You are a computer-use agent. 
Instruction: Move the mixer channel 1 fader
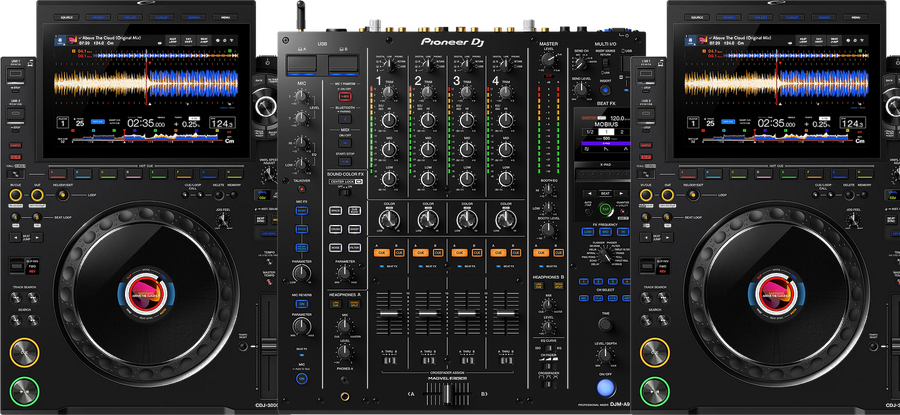389,313
